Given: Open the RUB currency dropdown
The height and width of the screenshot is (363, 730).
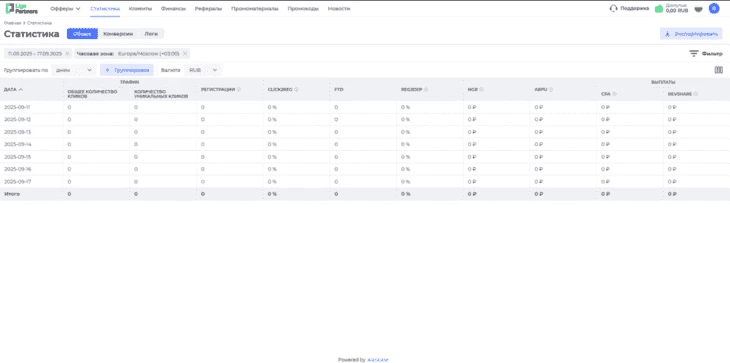Looking at the screenshot, I should tap(203, 70).
